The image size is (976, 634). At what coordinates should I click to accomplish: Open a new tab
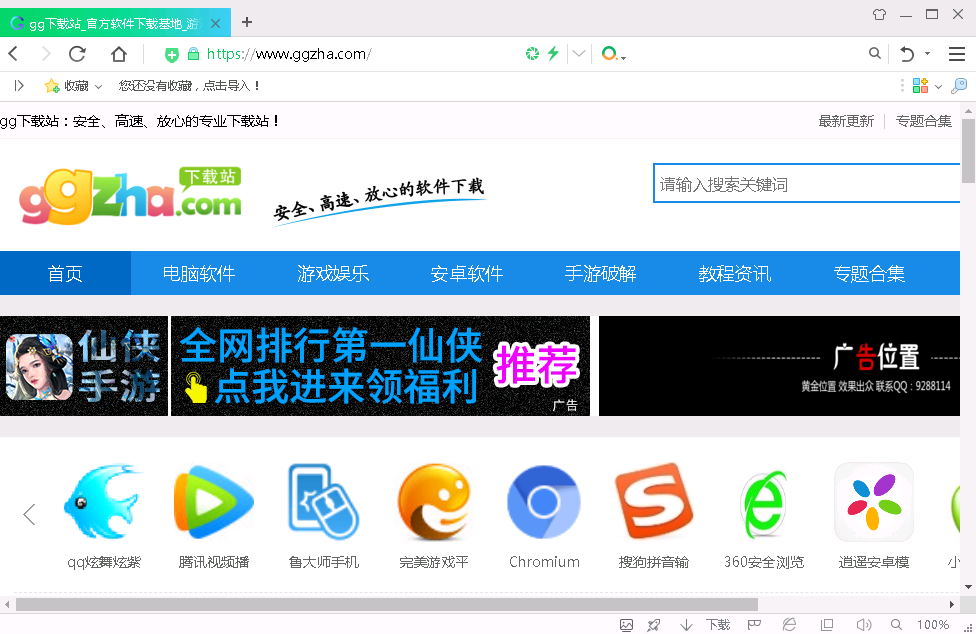[x=247, y=22]
